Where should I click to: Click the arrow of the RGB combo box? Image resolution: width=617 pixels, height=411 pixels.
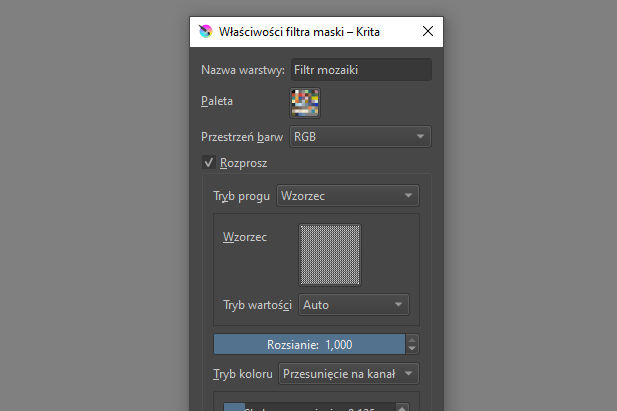click(x=420, y=136)
